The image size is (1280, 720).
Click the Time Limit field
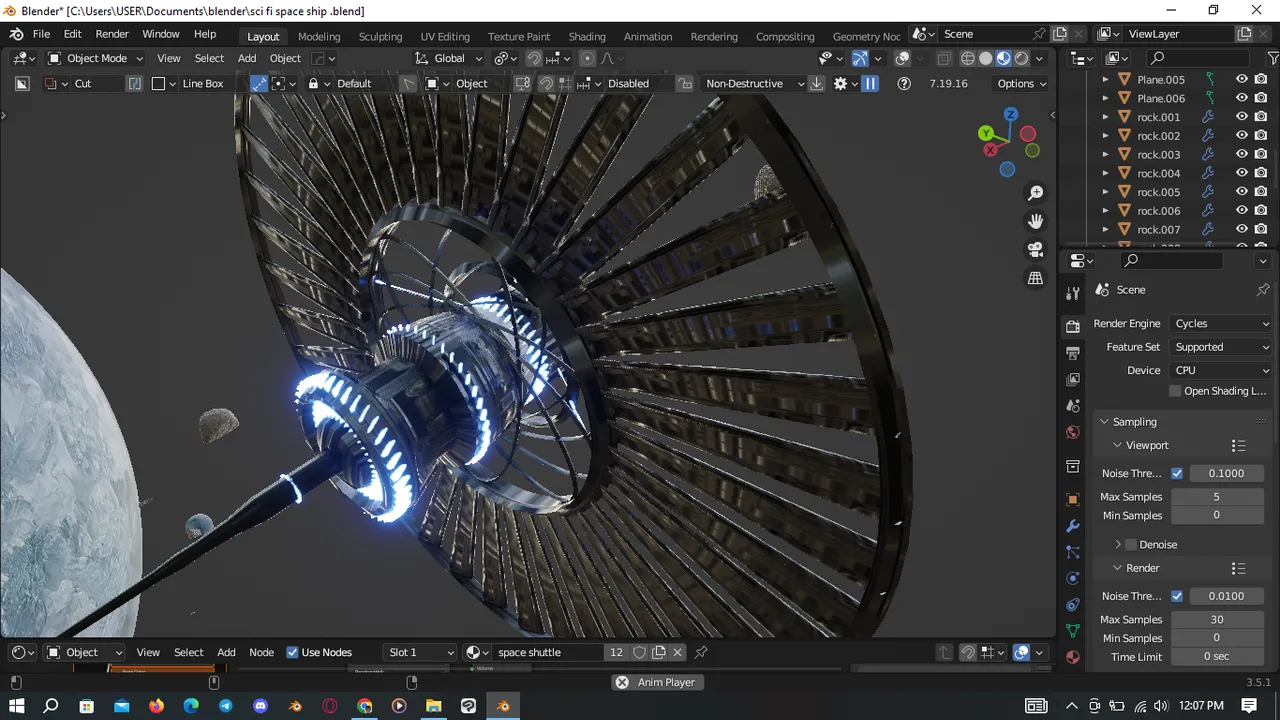pyautogui.click(x=1217, y=657)
